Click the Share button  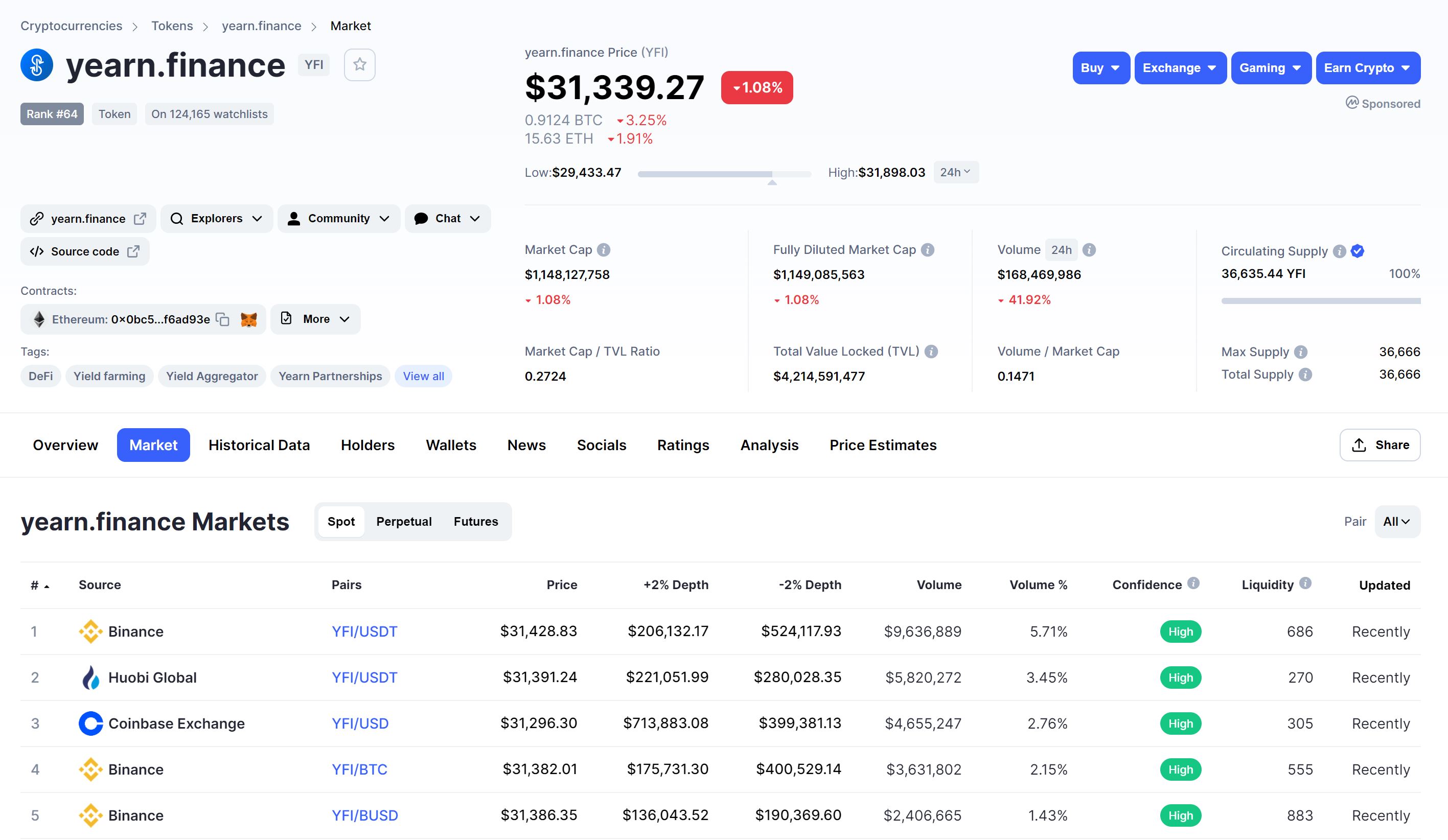point(1380,445)
